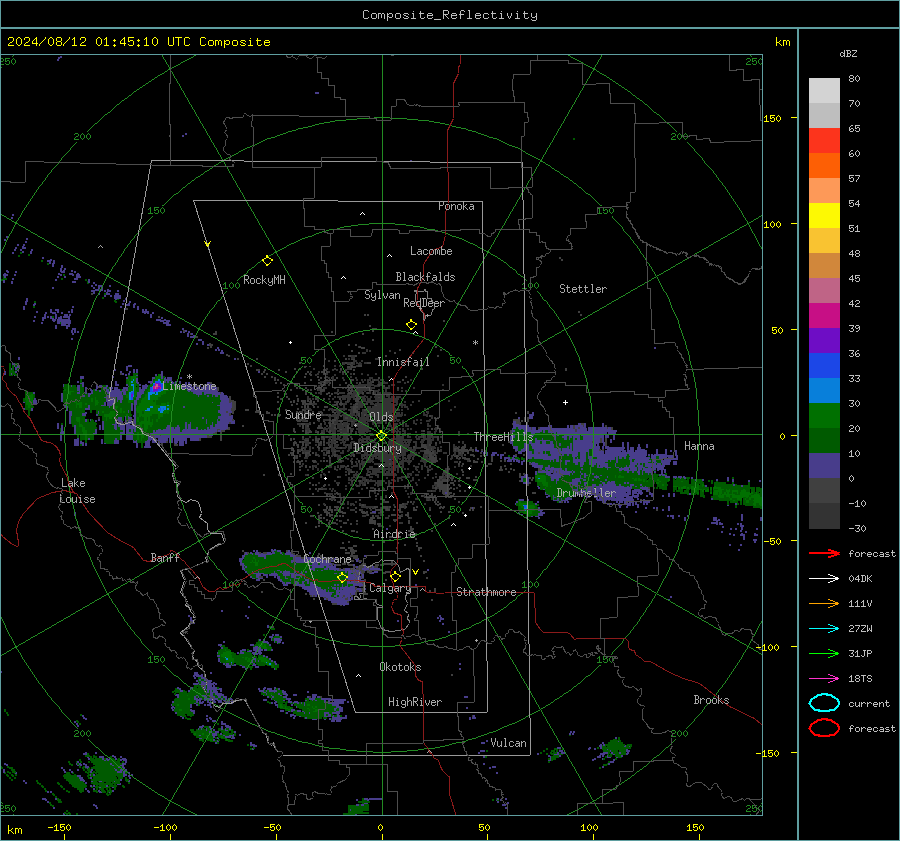Click the red forecast ellipse icon
This screenshot has width=900, height=841.
click(824, 728)
